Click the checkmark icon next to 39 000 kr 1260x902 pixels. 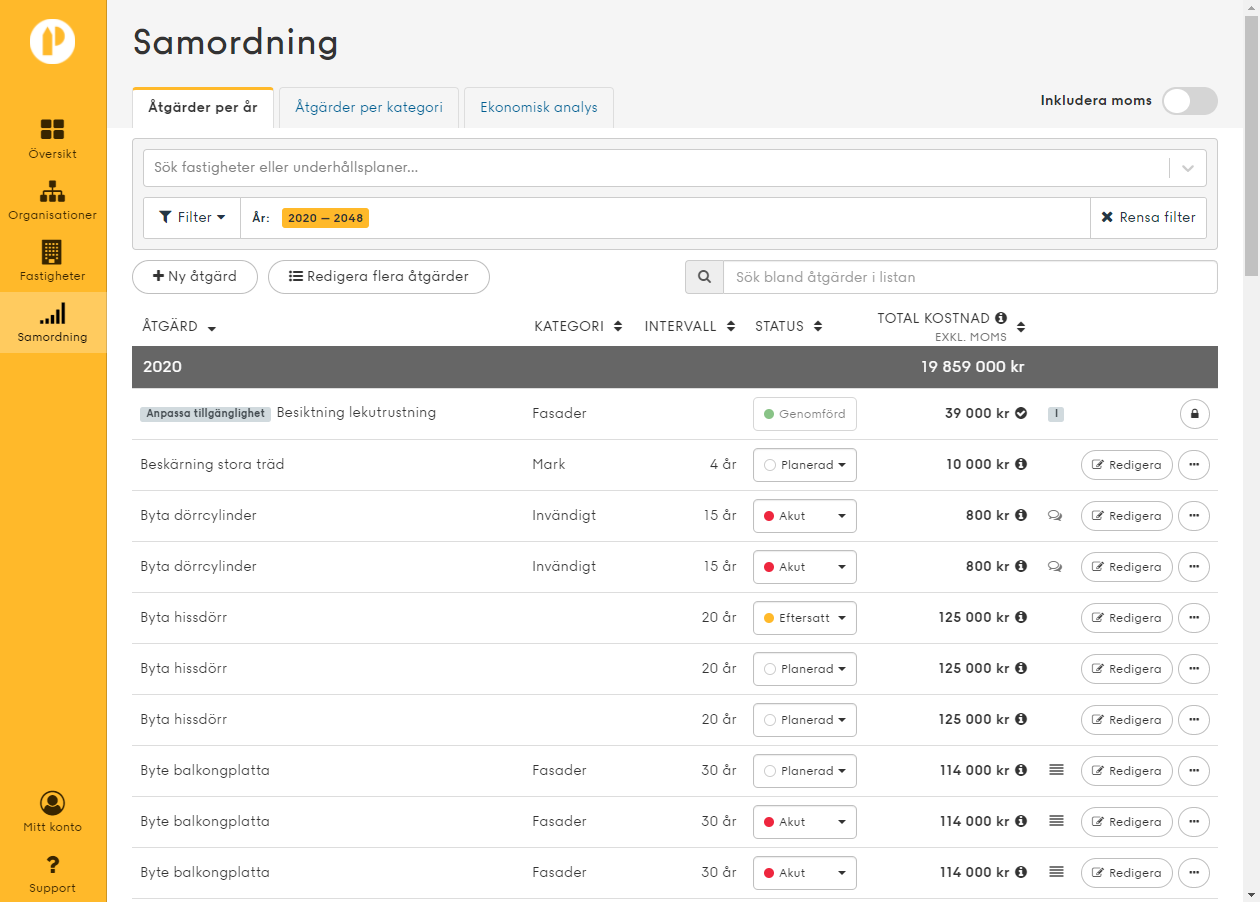1021,413
